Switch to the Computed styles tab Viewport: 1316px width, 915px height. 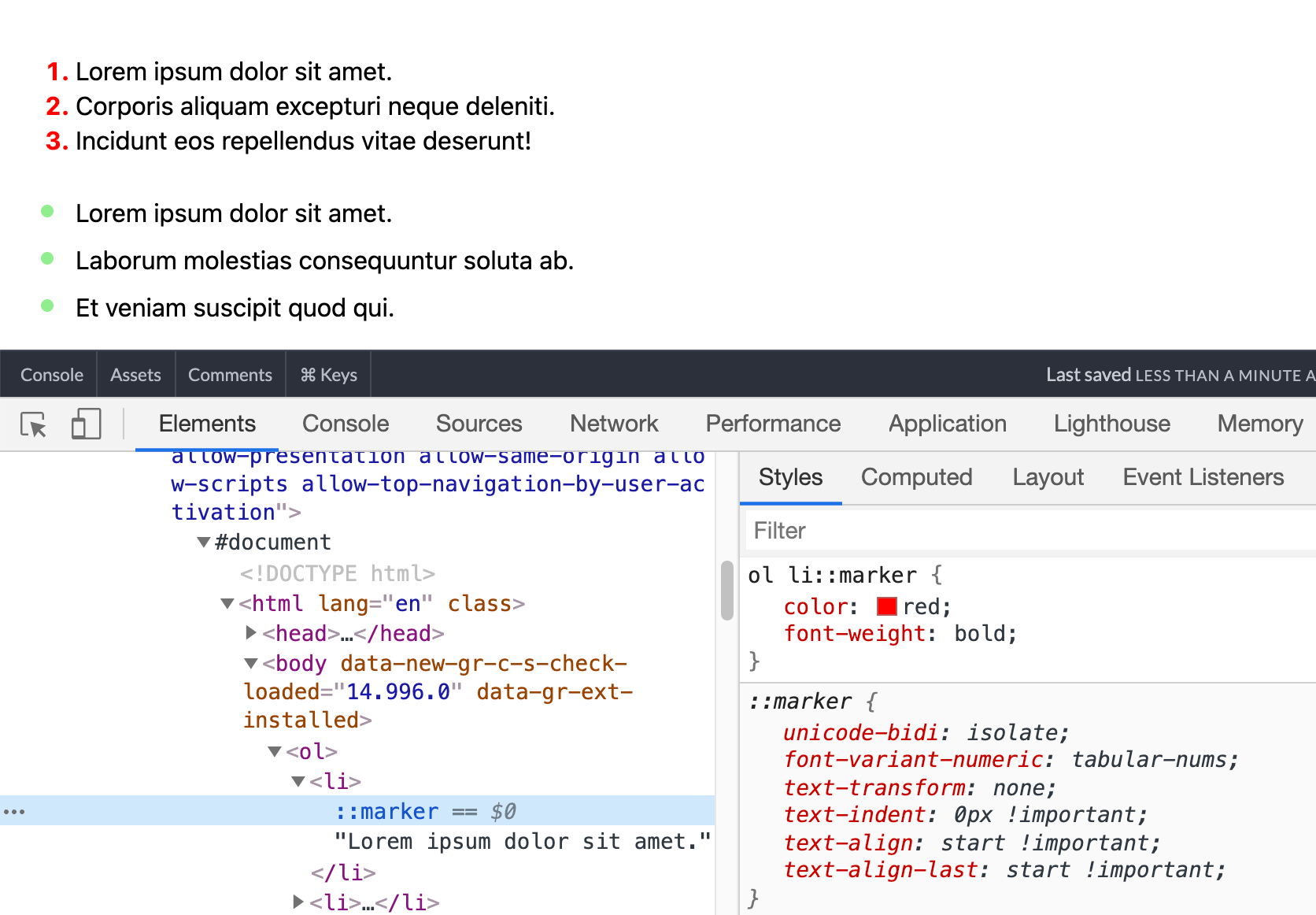[917, 477]
